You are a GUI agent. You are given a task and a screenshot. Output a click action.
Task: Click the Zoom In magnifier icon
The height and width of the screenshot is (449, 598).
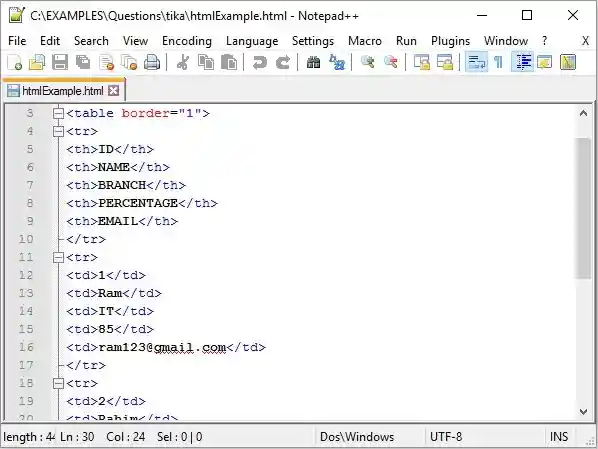[x=368, y=62]
